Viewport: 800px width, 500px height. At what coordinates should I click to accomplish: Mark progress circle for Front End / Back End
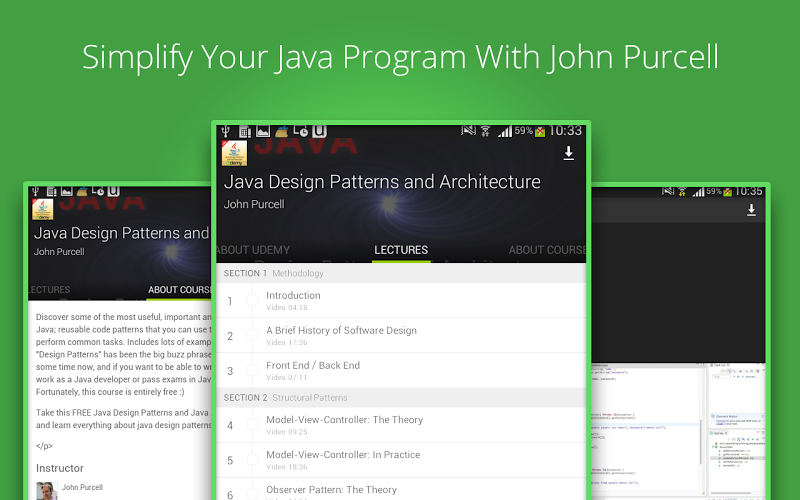tap(253, 370)
